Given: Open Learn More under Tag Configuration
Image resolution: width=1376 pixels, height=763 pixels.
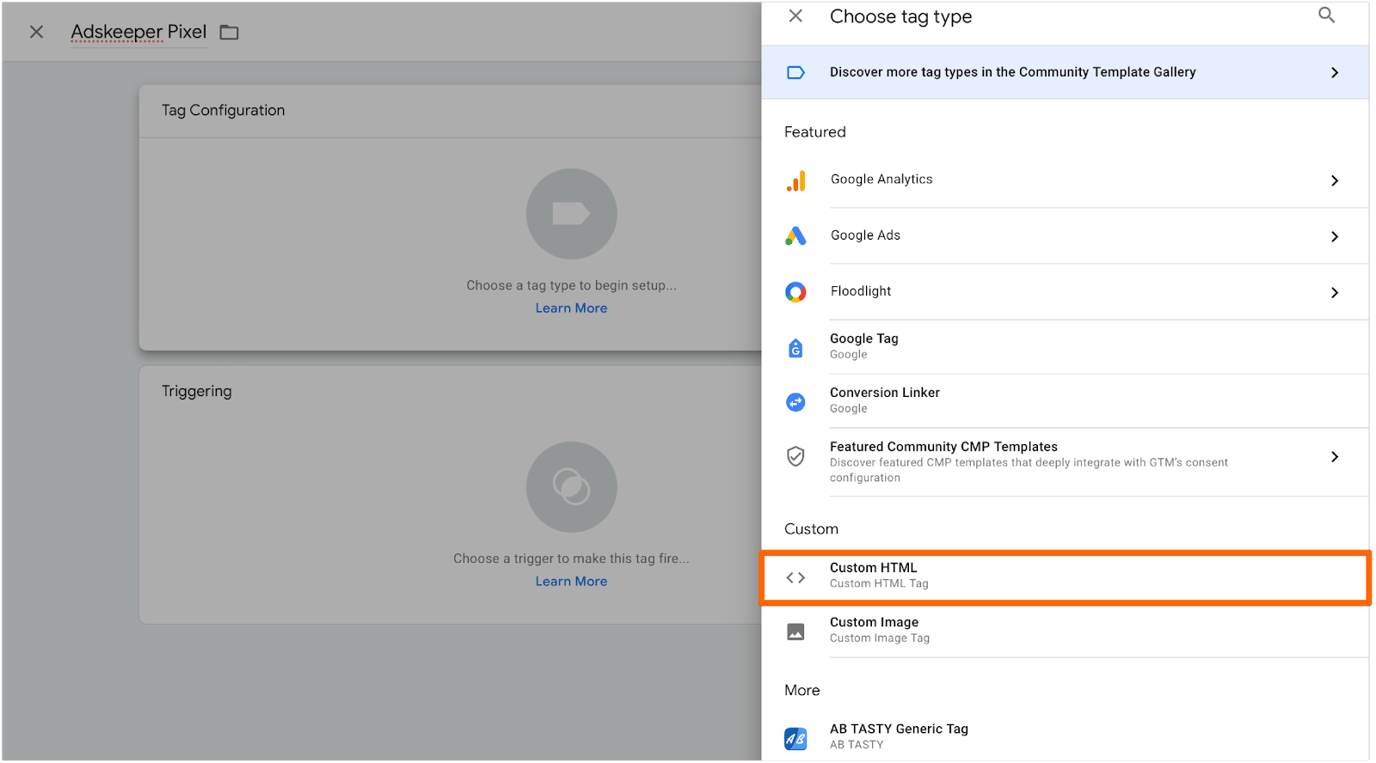Looking at the screenshot, I should [571, 307].
